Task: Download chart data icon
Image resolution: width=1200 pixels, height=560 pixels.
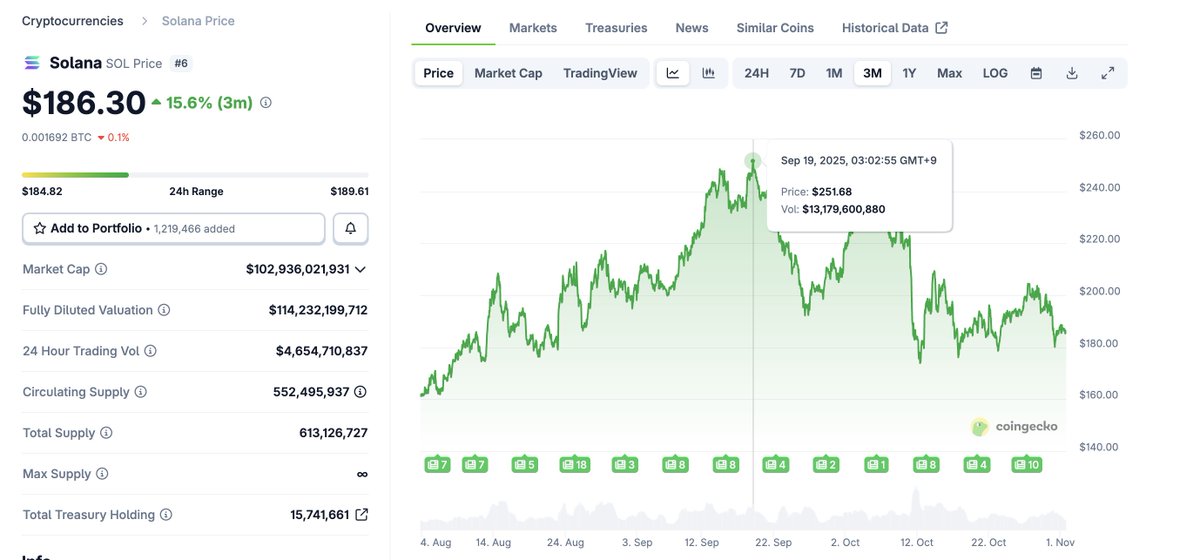Action: (1072, 73)
